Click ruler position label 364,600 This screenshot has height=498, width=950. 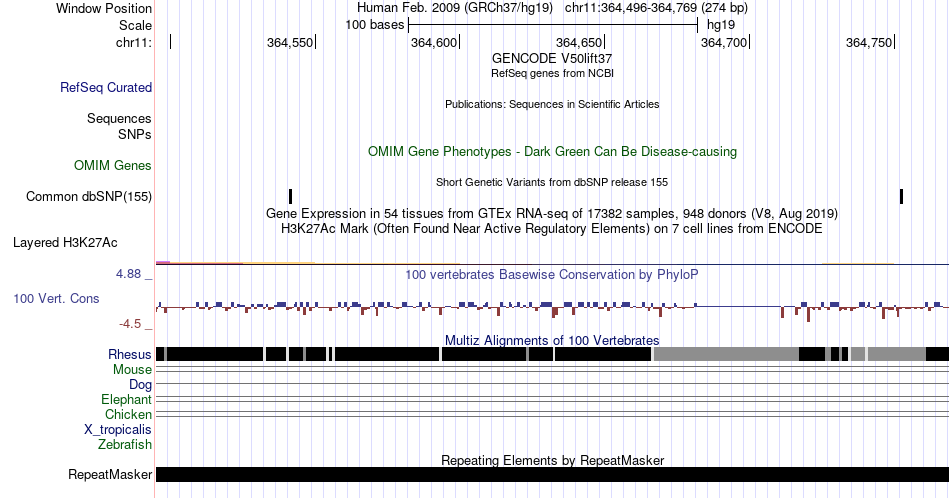[x=434, y=42]
